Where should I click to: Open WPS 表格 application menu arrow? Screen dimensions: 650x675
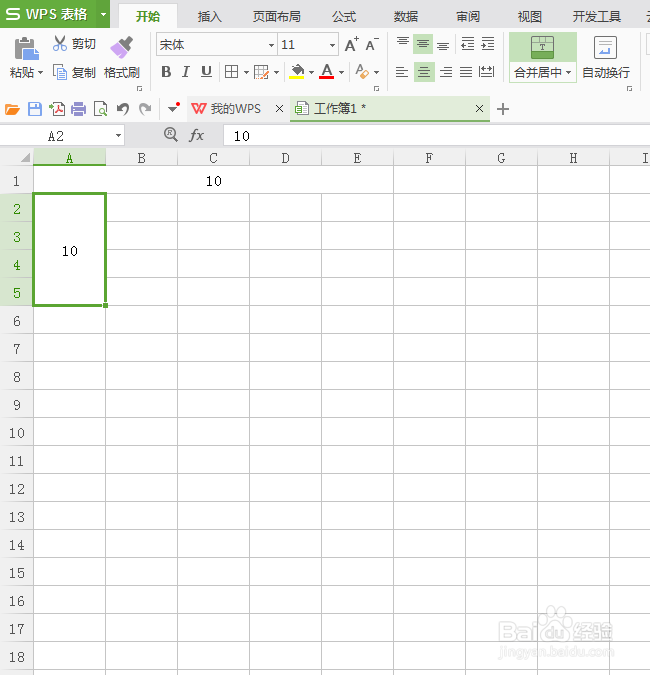(103, 14)
